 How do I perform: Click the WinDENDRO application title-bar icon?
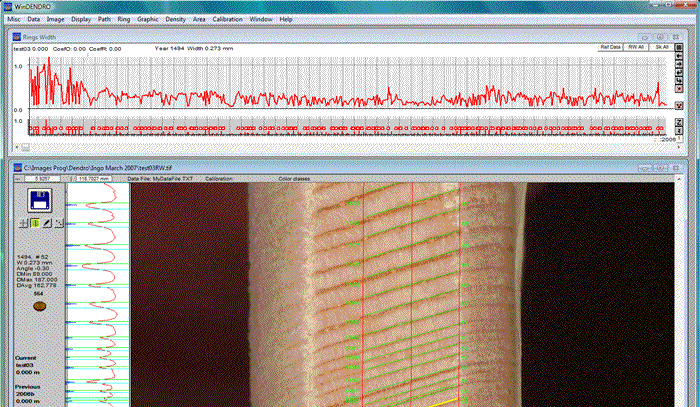click(x=7, y=7)
